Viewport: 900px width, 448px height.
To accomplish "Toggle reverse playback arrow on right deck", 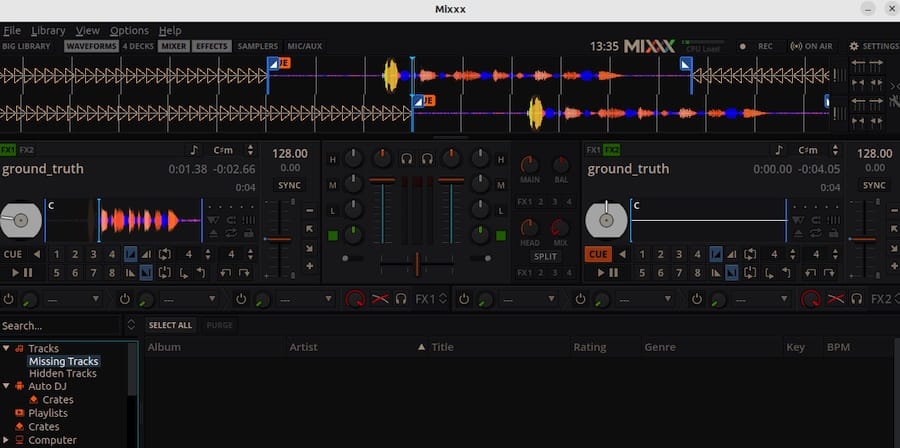I will pyautogui.click(x=622, y=254).
